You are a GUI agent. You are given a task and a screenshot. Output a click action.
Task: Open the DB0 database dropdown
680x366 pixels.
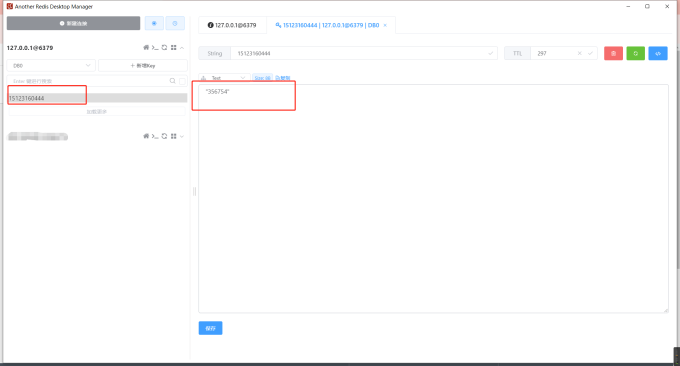point(51,65)
